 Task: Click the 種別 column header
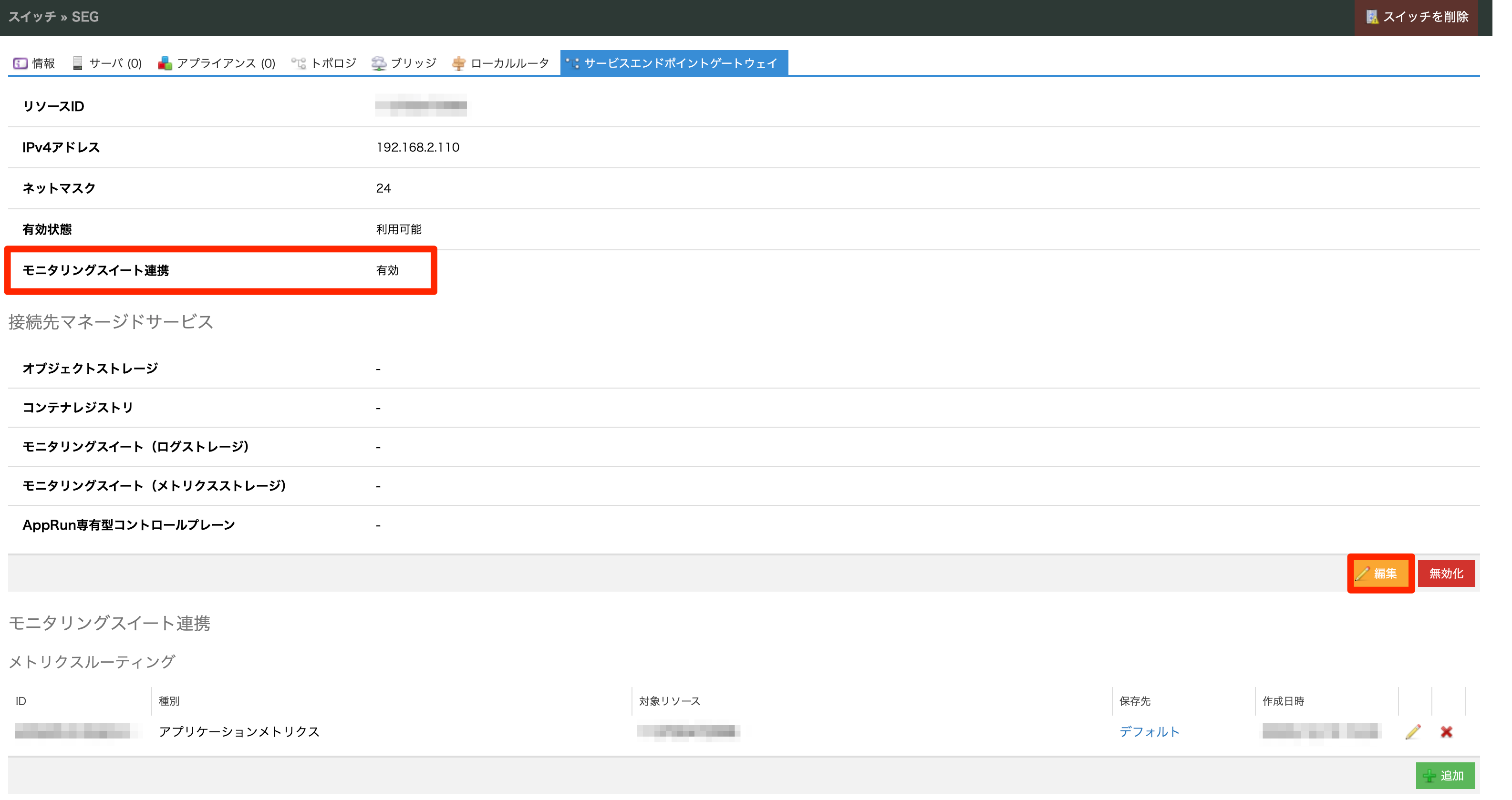169,701
